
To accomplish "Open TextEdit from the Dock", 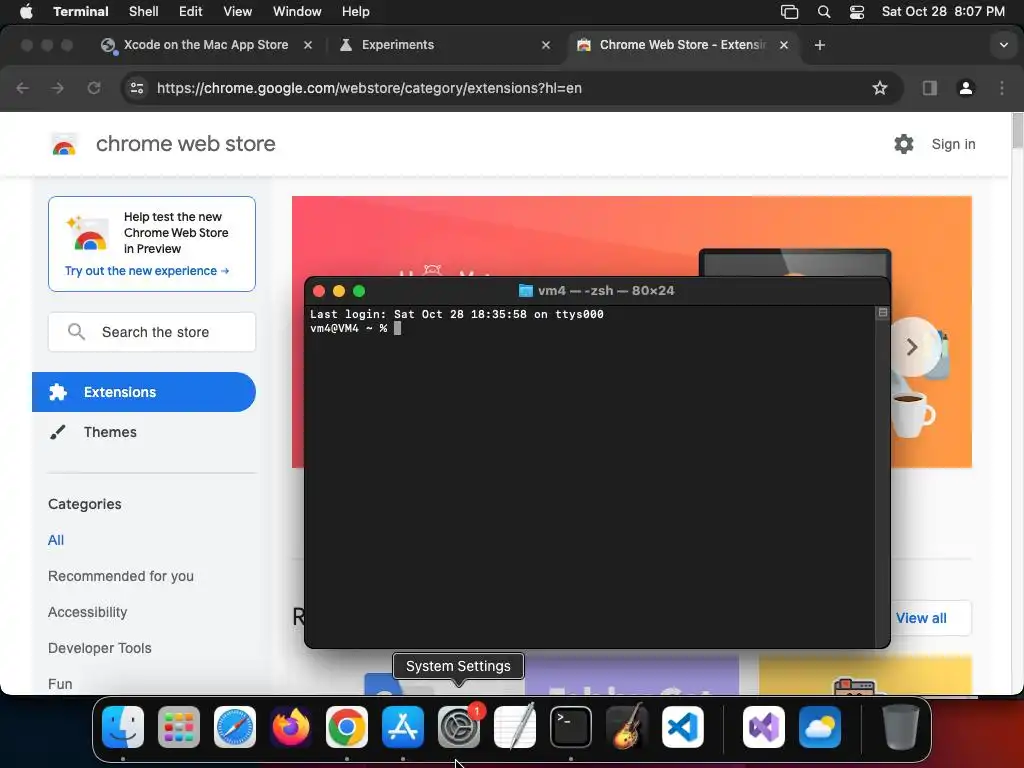I will click(x=515, y=727).
